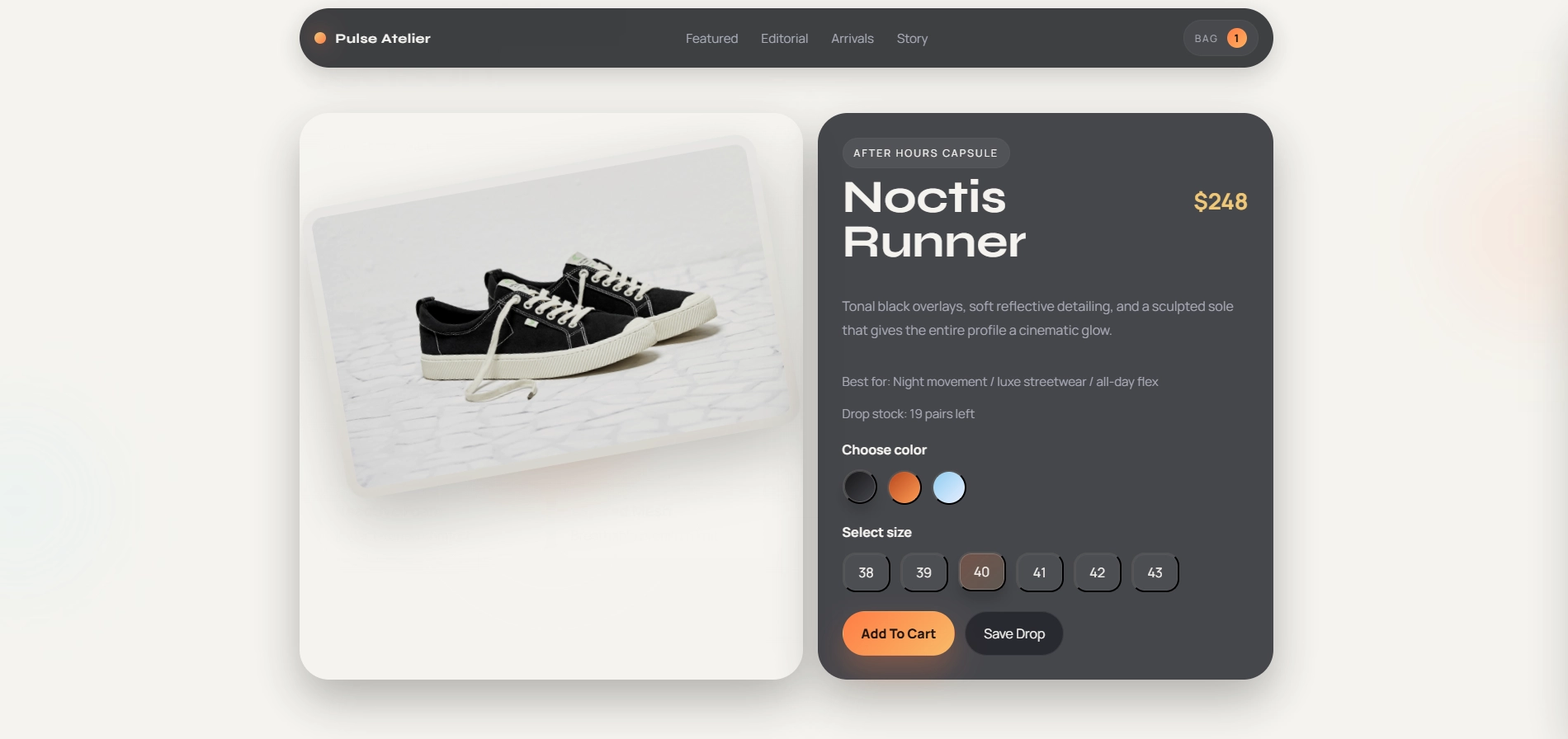Navigate to Arrivals
The height and width of the screenshot is (739, 1568).
pyautogui.click(x=852, y=39)
